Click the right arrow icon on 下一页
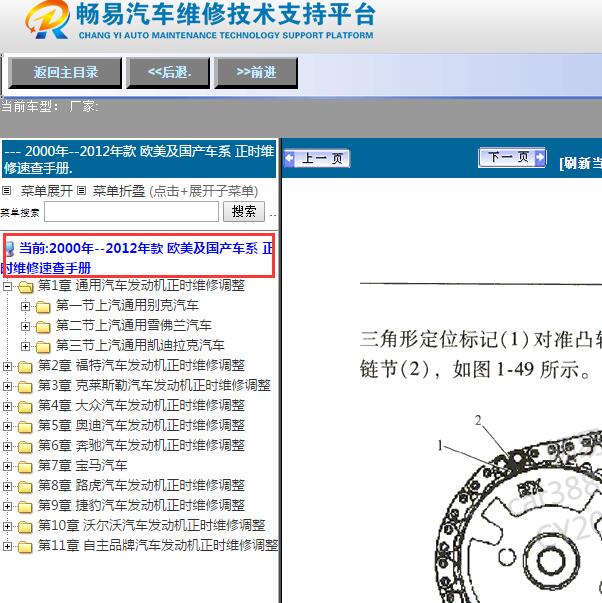The image size is (602, 603). point(540,157)
